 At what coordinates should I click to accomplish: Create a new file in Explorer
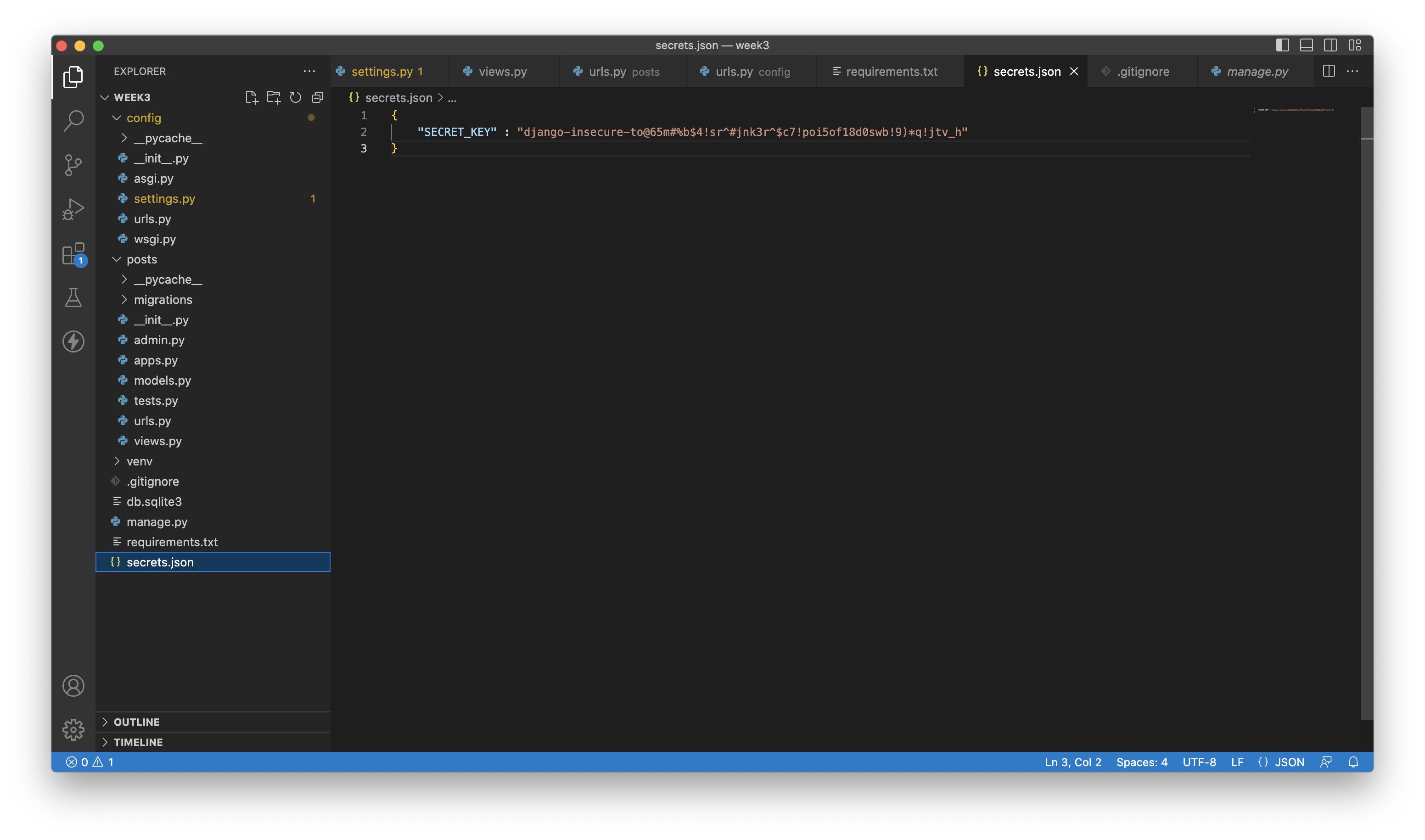pyautogui.click(x=252, y=97)
